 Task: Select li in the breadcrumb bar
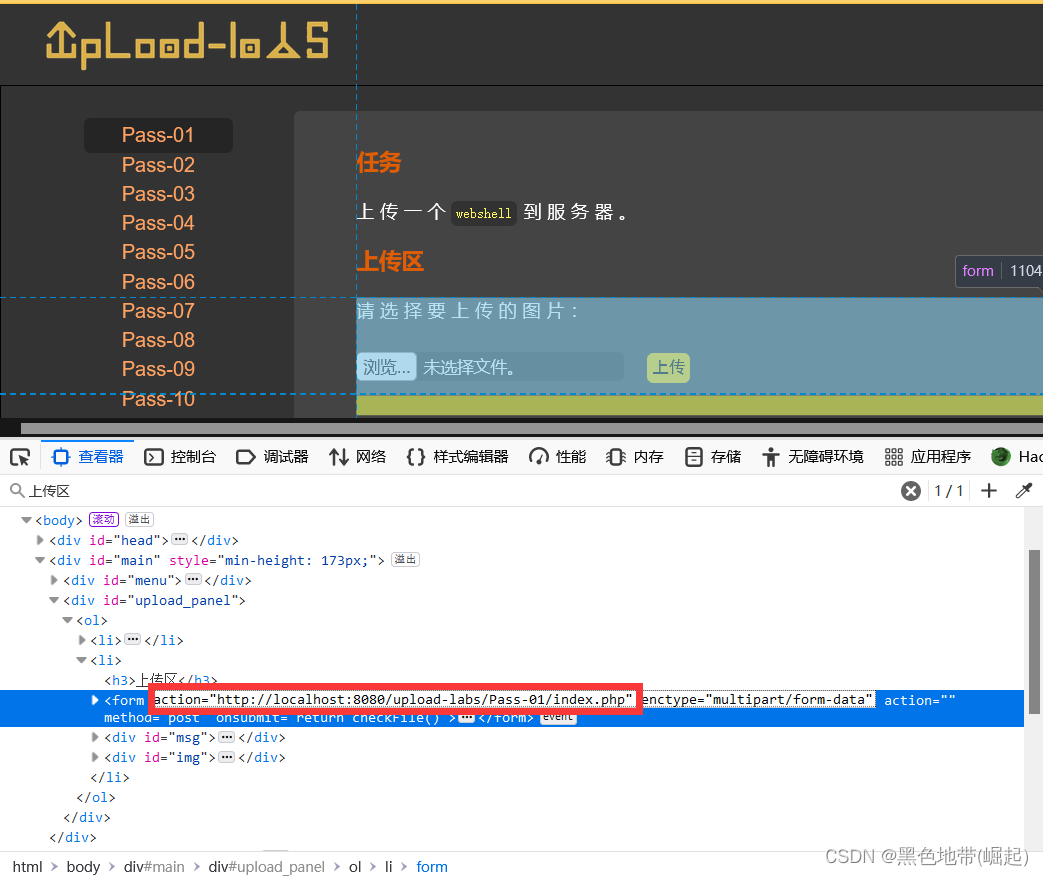click(388, 867)
